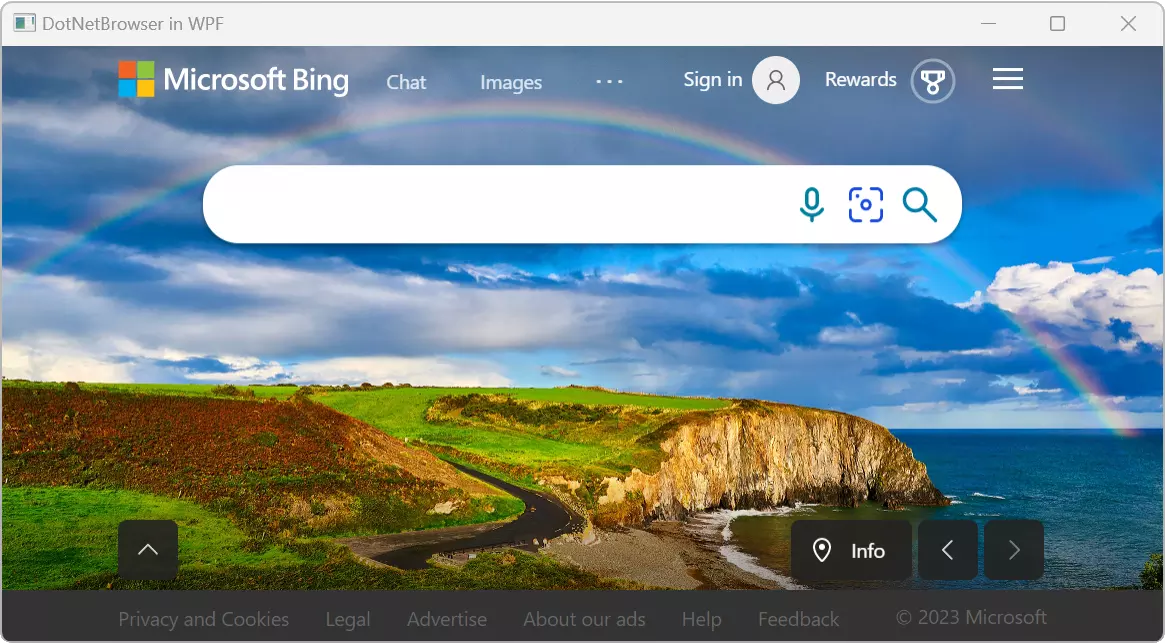Open the Advertise footer link
The width and height of the screenshot is (1165, 643).
[x=447, y=618]
